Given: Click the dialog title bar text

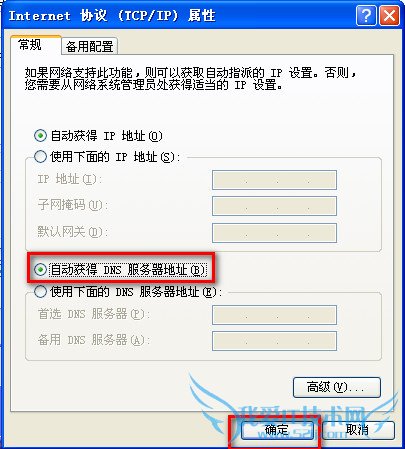Looking at the screenshot, I should pyautogui.click(x=112, y=15).
